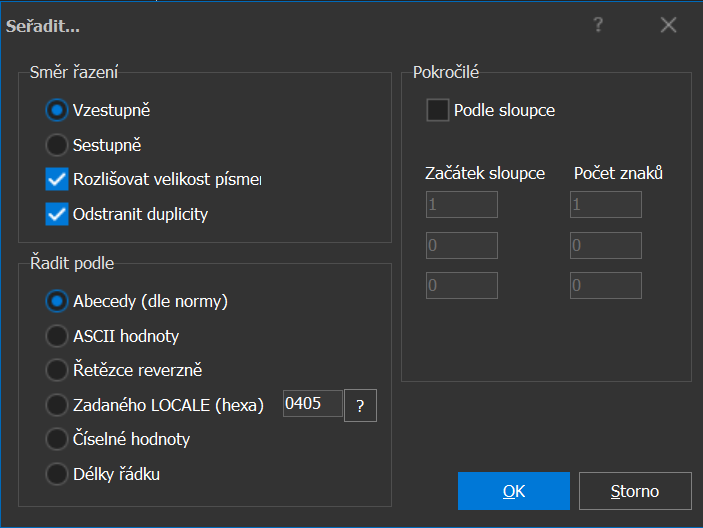
Task: Open LOCALE help question mark button
Action: pyautogui.click(x=360, y=406)
